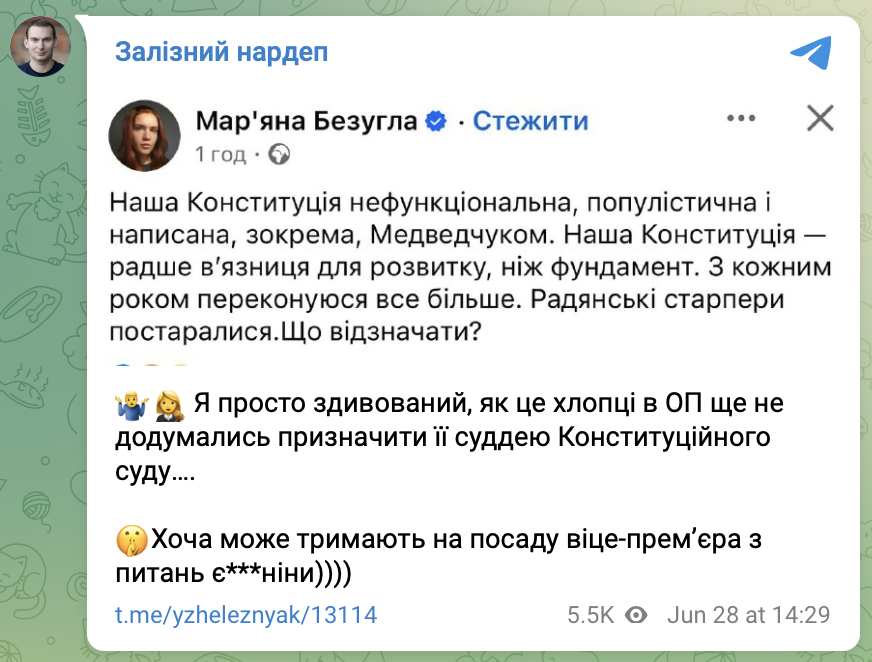
Task: Open the three-dots post options menu
Action: [x=741, y=120]
